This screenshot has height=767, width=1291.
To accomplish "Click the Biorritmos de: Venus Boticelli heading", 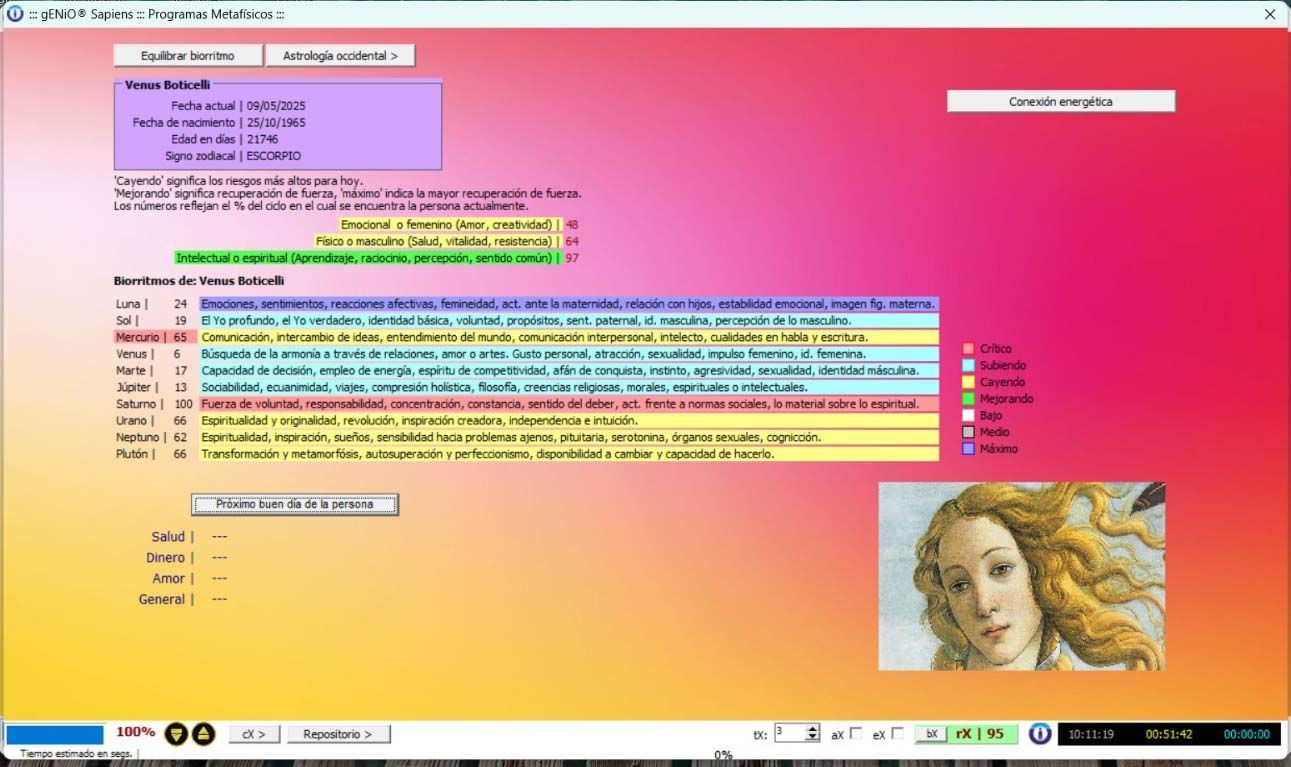I will (x=199, y=281).
